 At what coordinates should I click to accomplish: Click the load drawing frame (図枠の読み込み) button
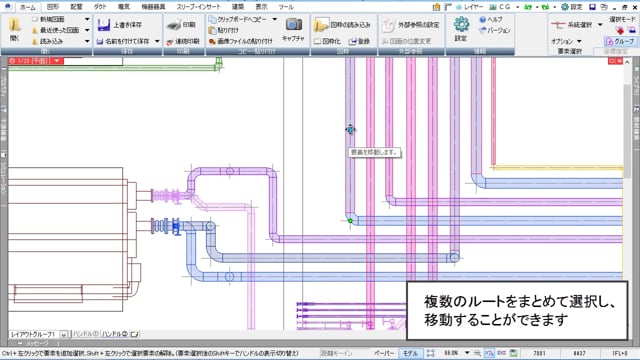(x=342, y=25)
